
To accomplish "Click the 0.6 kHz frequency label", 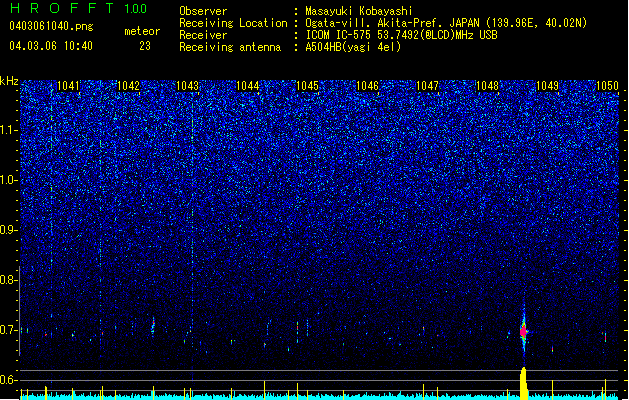I will [x=9, y=380].
